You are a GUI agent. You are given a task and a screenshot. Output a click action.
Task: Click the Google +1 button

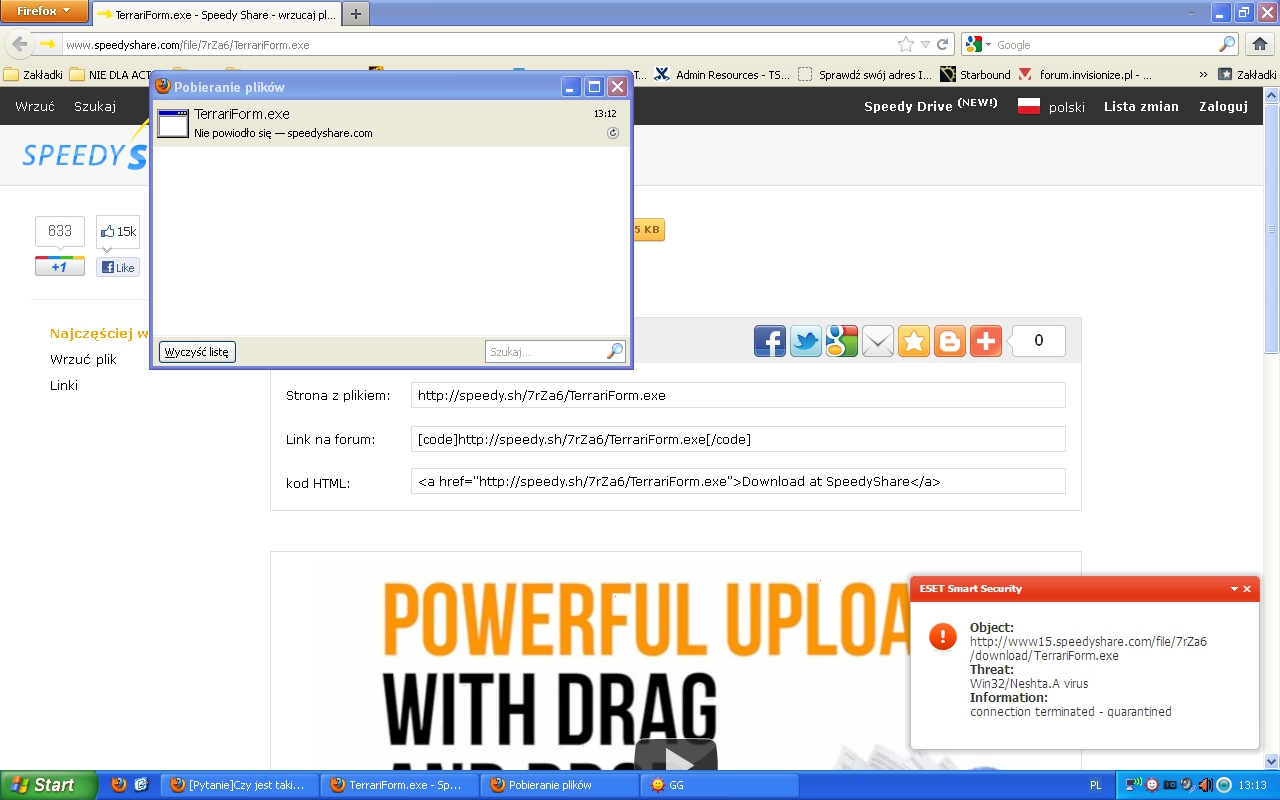tap(60, 267)
